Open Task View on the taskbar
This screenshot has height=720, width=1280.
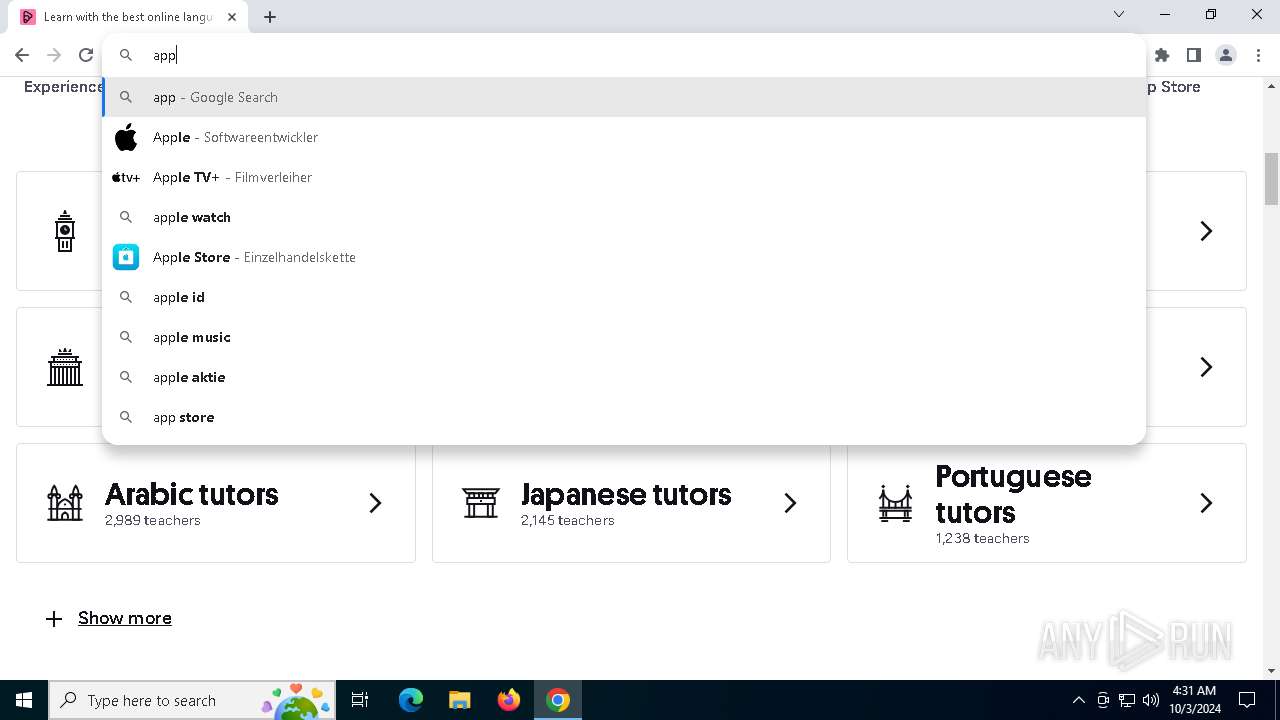[360, 700]
